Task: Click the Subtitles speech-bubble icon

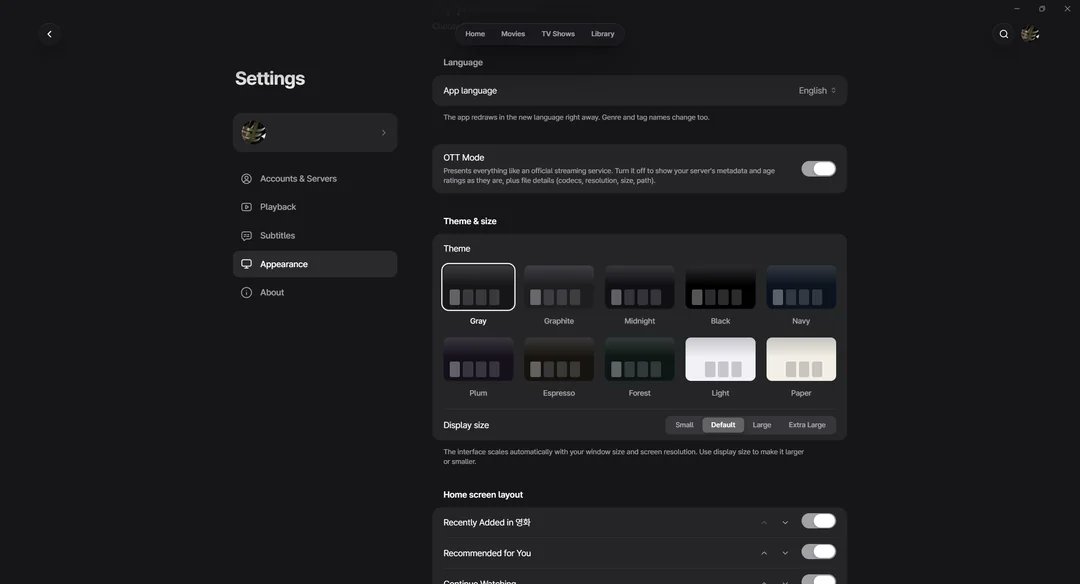Action: [x=246, y=236]
